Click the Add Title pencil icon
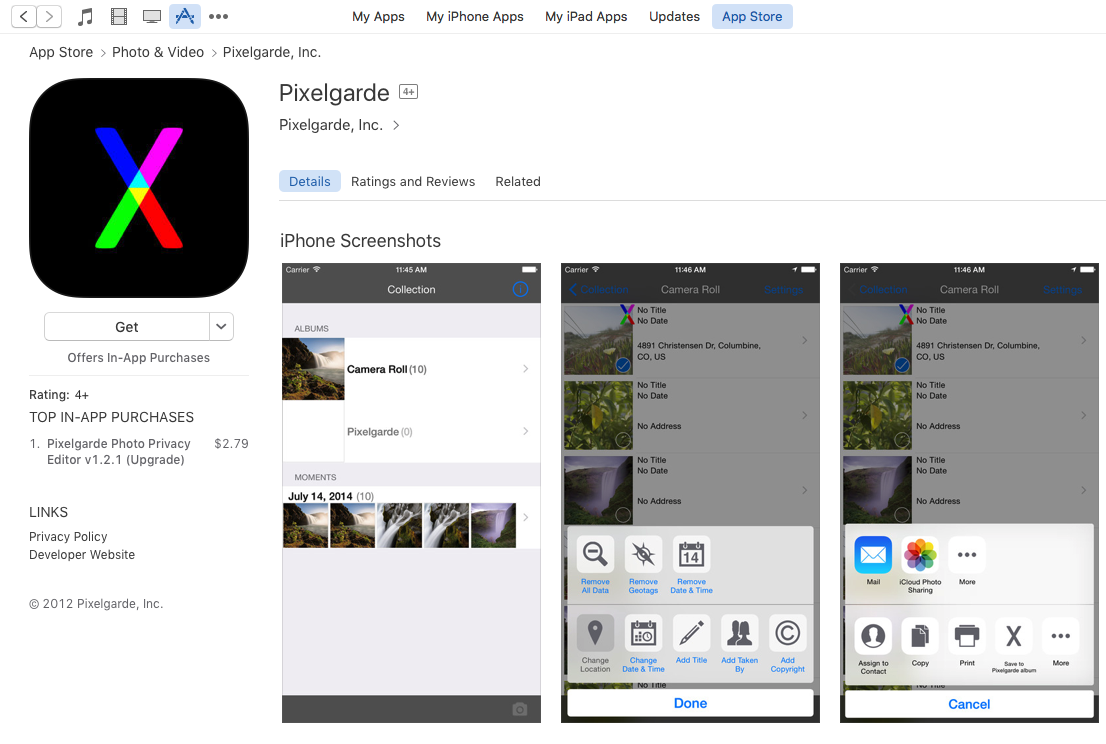Viewport: 1106px width, 744px height. (691, 633)
